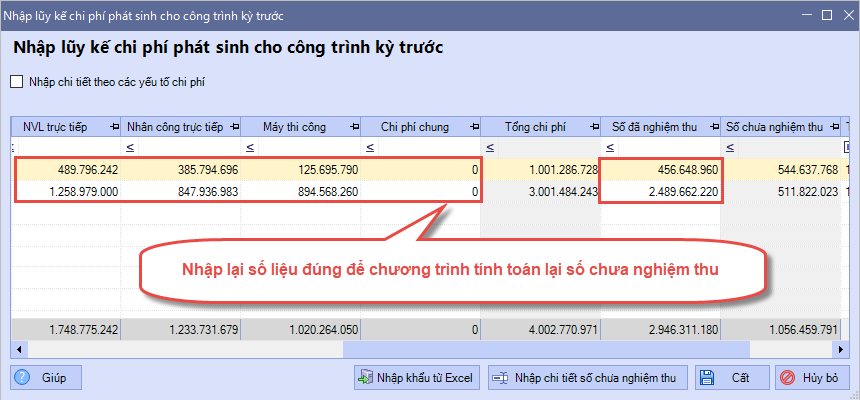Sort by Tổng chi phí column header
This screenshot has width=860, height=400.
[535, 127]
